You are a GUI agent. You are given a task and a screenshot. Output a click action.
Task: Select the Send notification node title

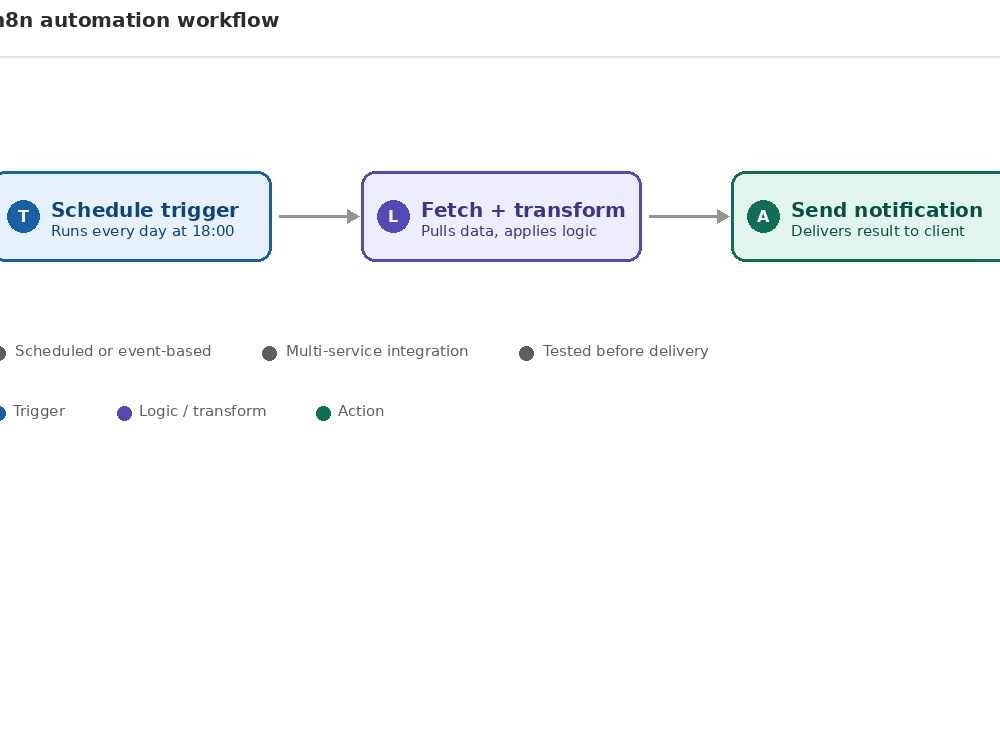pos(886,210)
